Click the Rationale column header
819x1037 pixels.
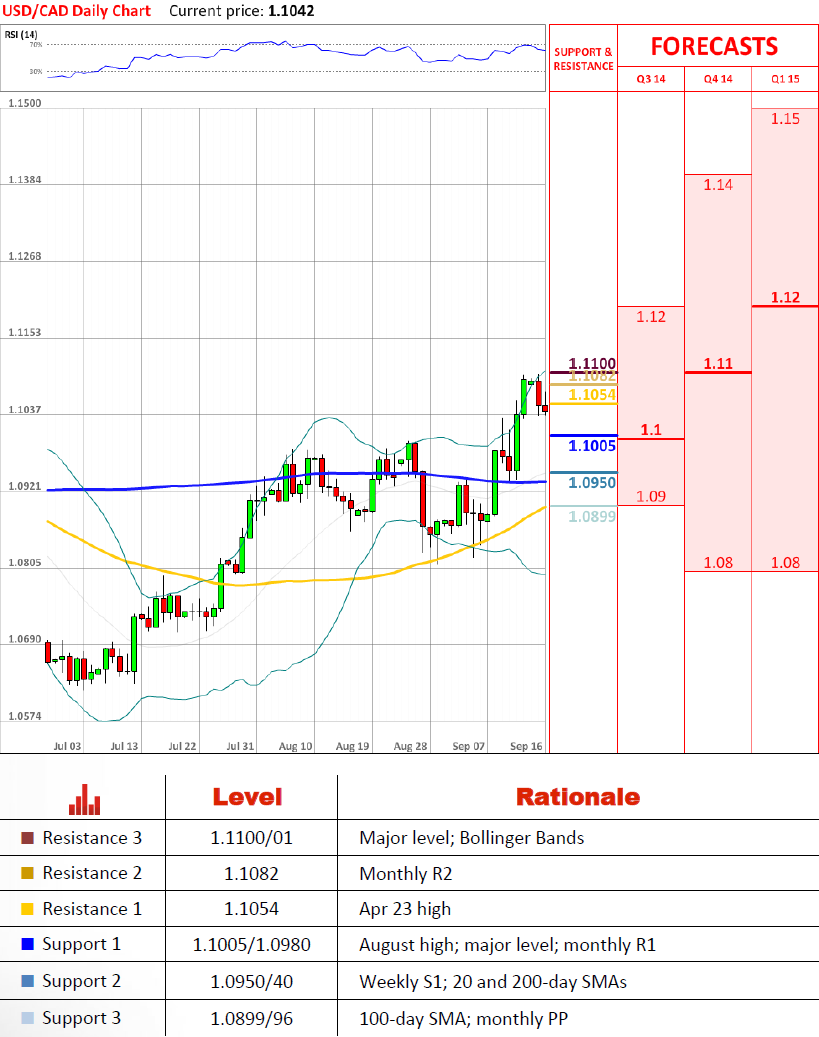(578, 797)
